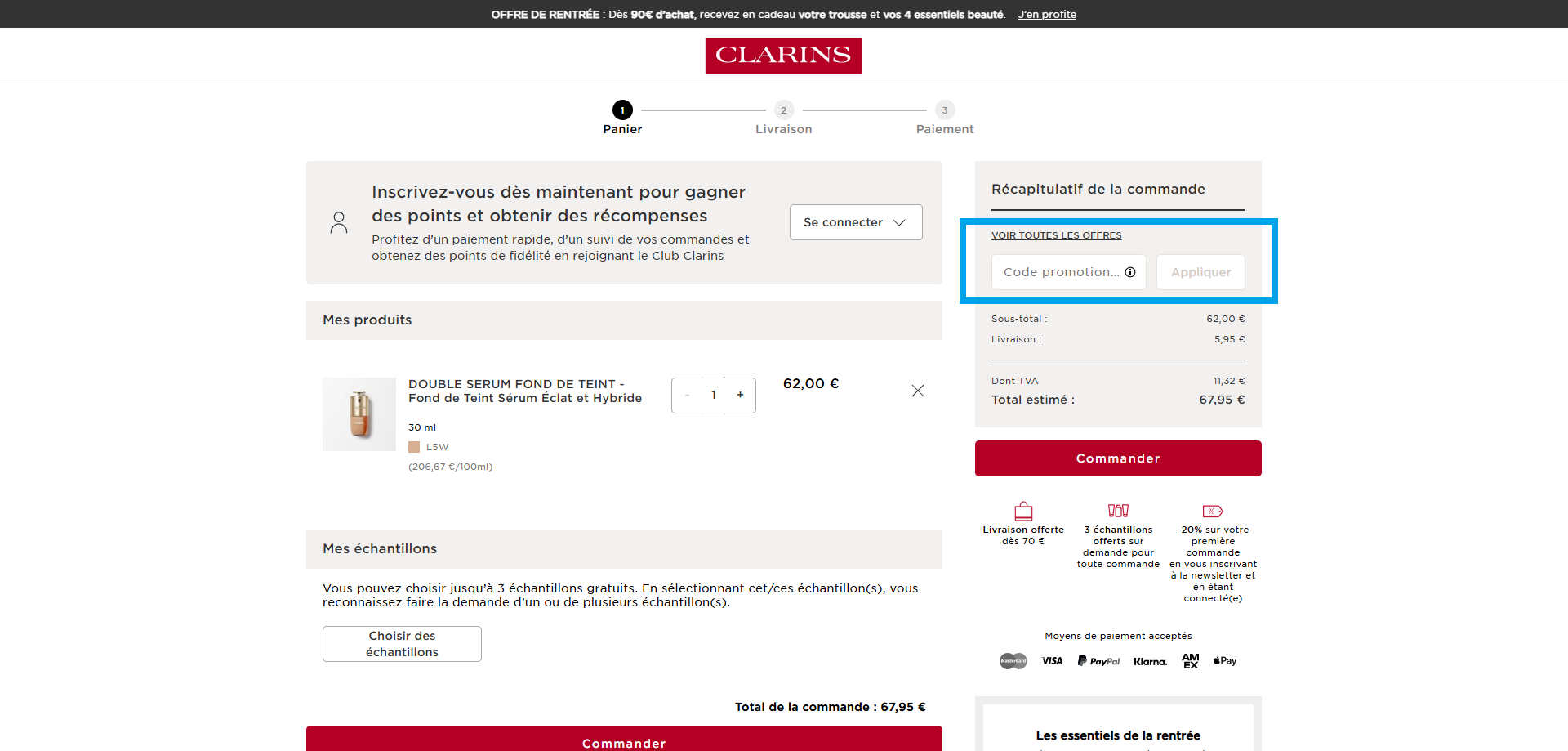Increase product quantity with plus button
The width and height of the screenshot is (1568, 751).
(741, 395)
